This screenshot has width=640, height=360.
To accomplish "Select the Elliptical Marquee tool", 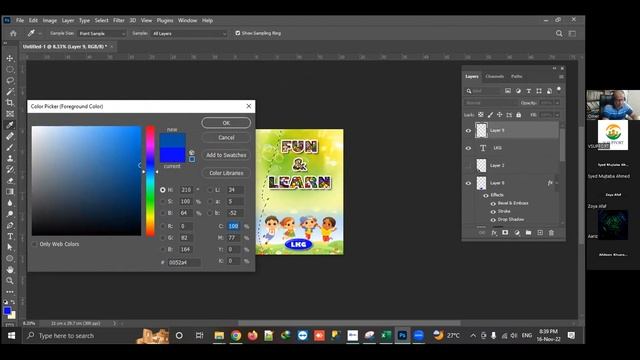I will (10, 69).
